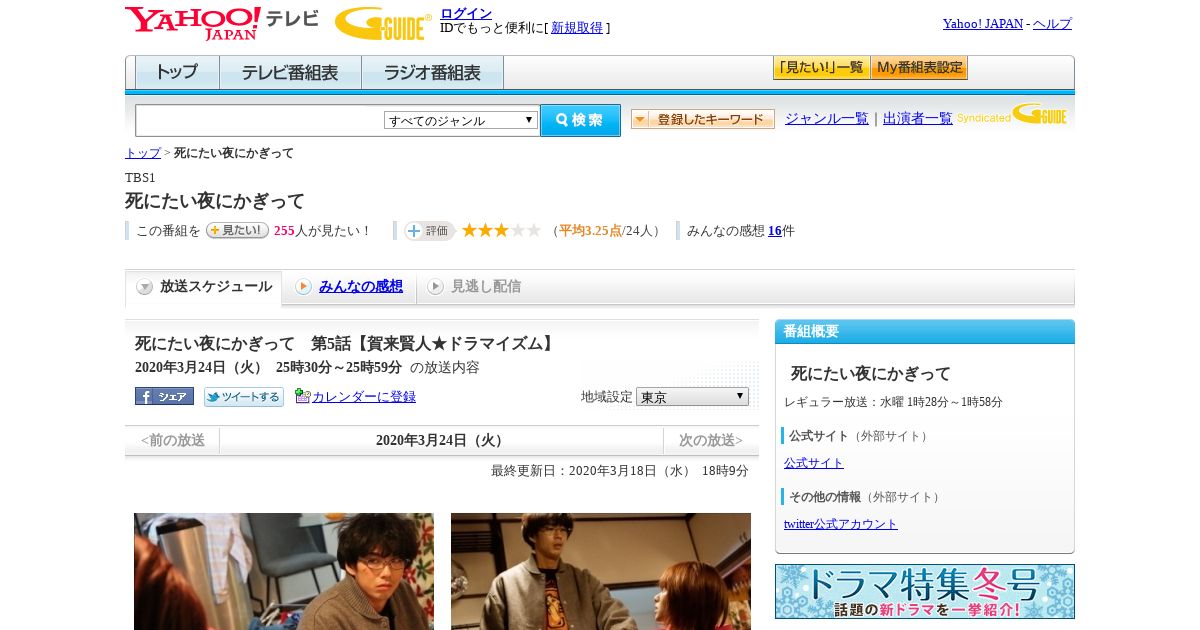Open the 公式サイト link in 番組概要

(x=814, y=463)
